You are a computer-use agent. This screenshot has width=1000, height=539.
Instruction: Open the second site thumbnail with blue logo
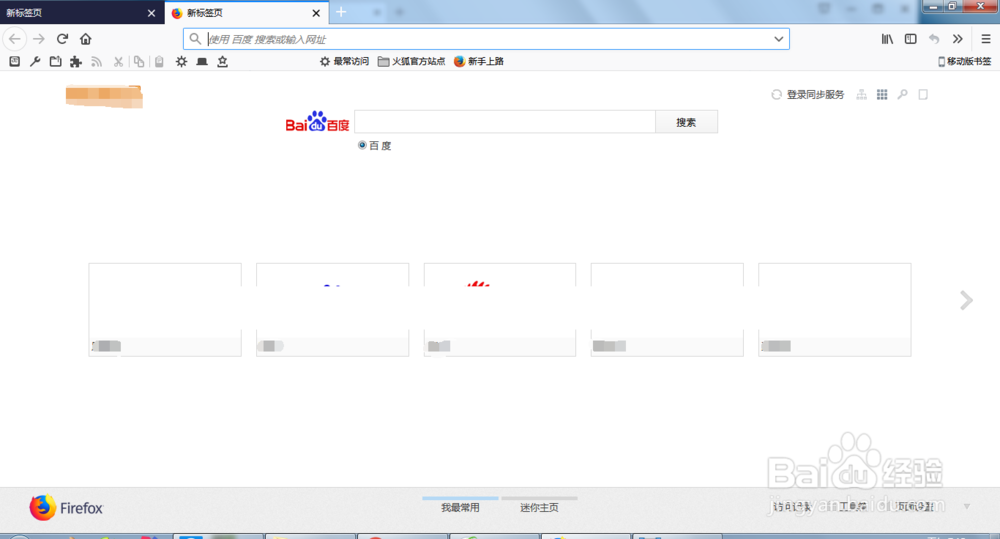[x=332, y=309]
